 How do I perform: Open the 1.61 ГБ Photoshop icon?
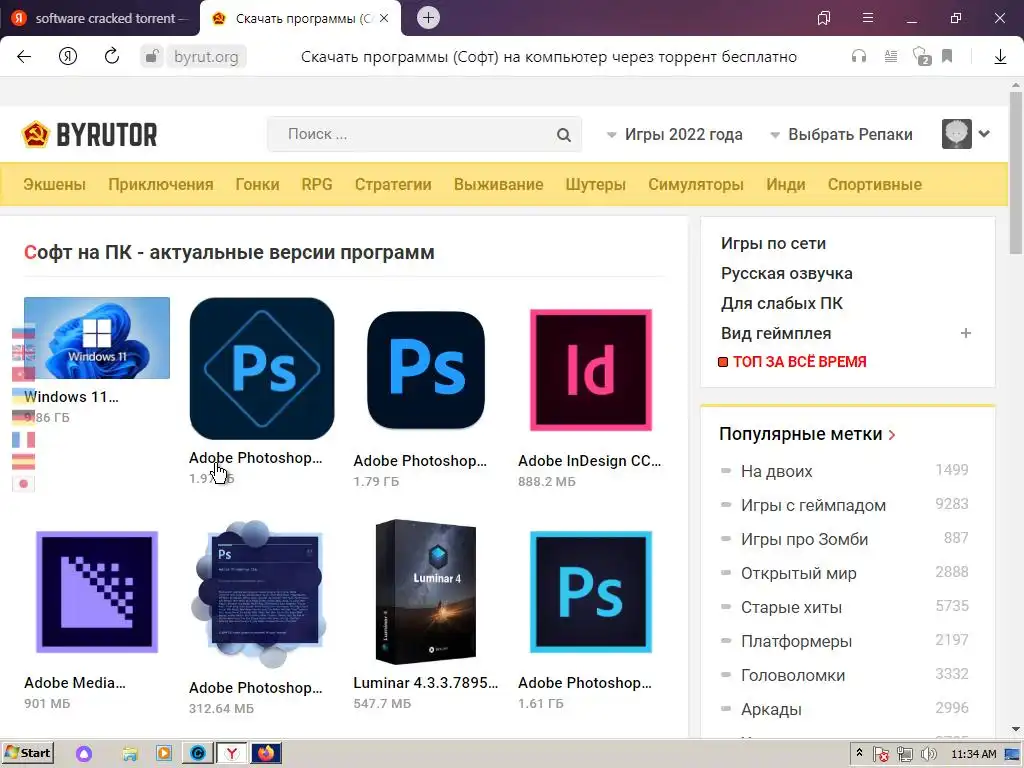pyautogui.click(x=590, y=592)
